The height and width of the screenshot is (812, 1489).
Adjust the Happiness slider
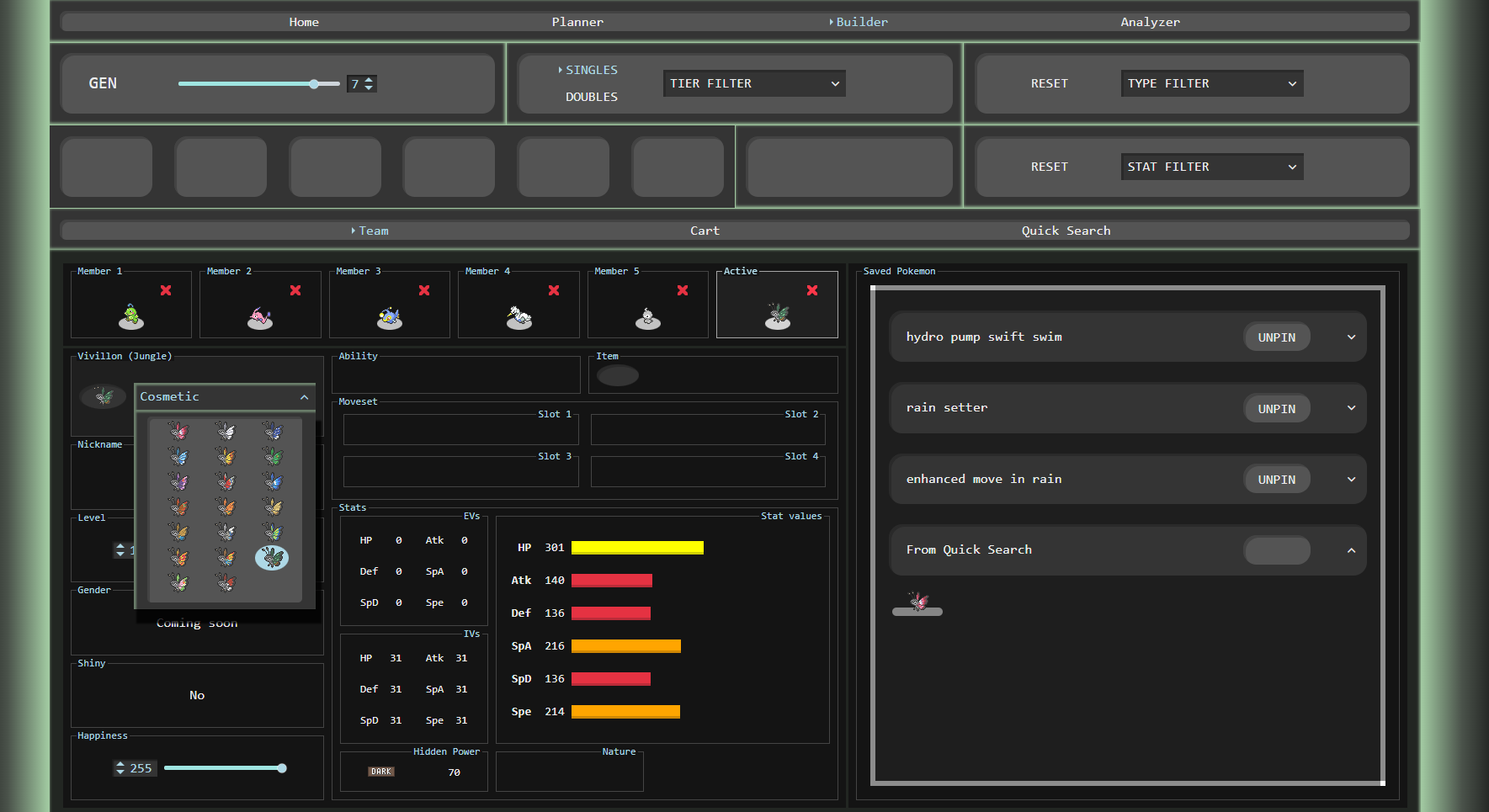click(x=225, y=768)
